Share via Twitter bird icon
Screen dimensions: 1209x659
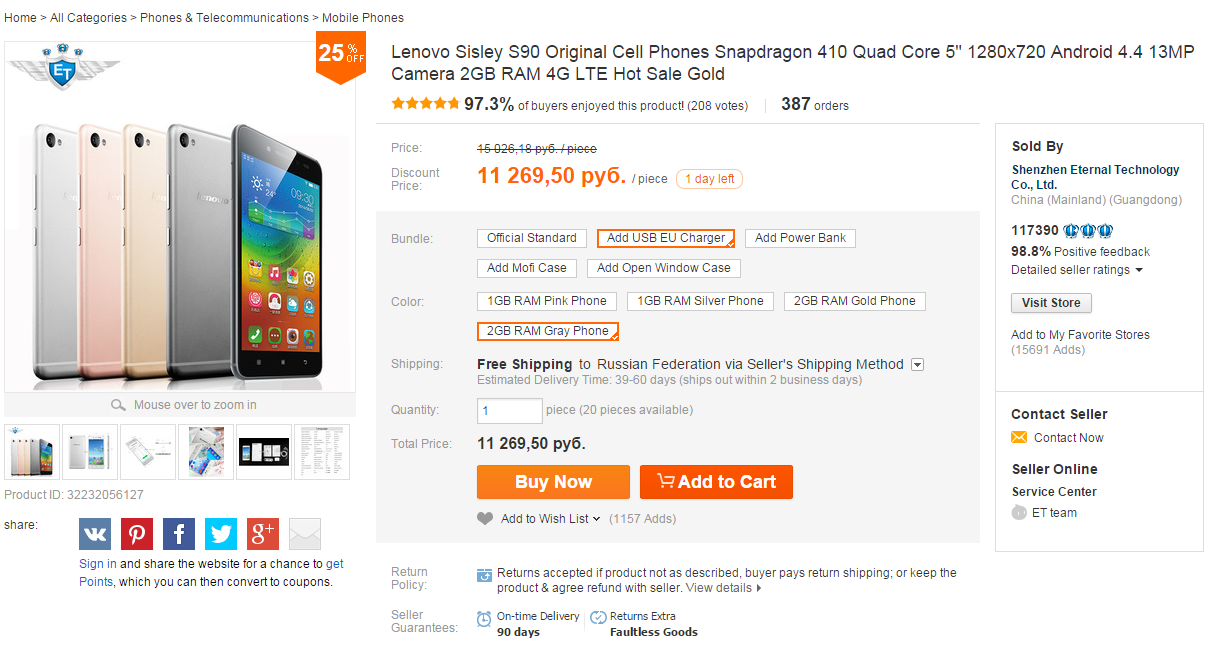click(x=221, y=534)
